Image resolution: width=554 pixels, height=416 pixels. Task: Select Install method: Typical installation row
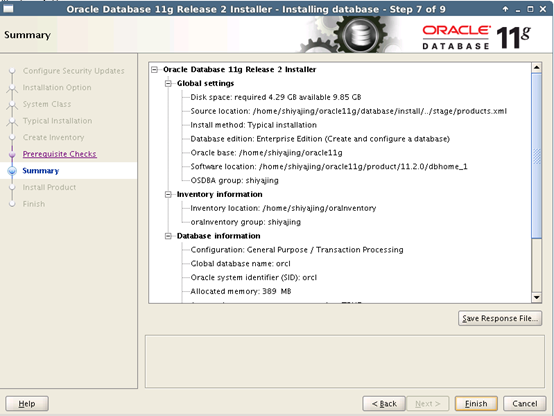pyautogui.click(x=253, y=125)
